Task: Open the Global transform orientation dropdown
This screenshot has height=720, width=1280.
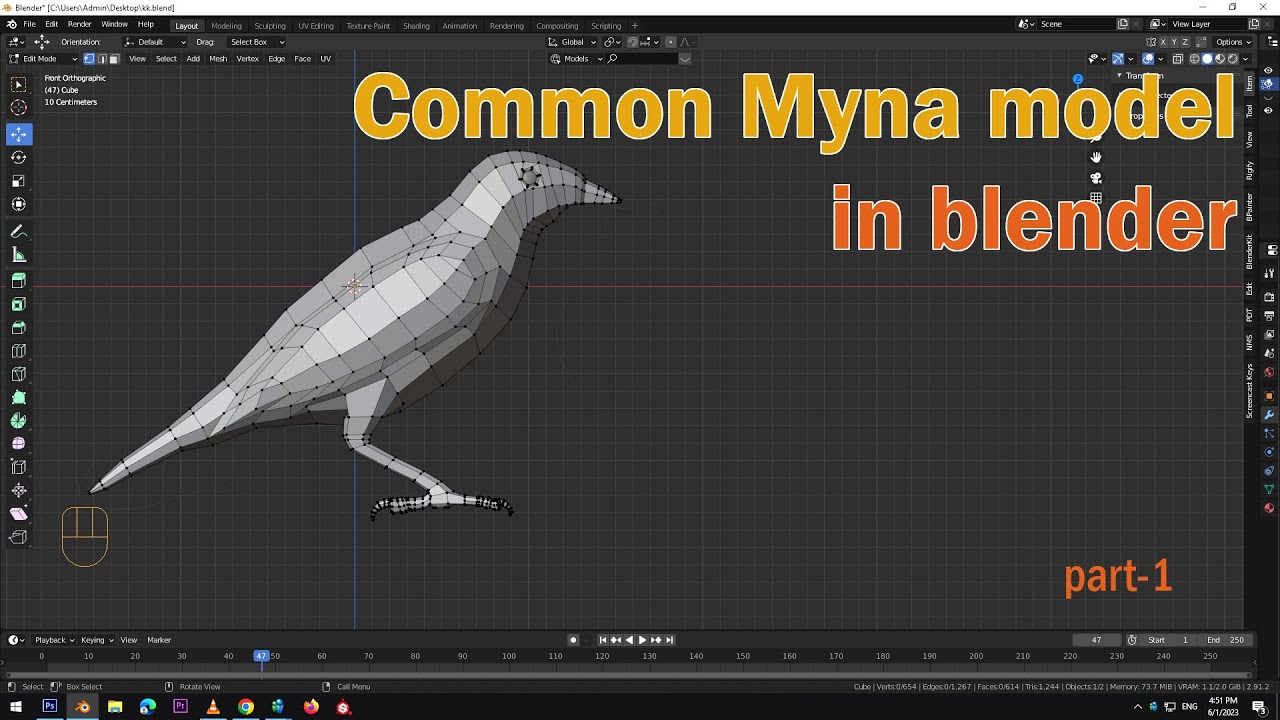Action: point(572,42)
